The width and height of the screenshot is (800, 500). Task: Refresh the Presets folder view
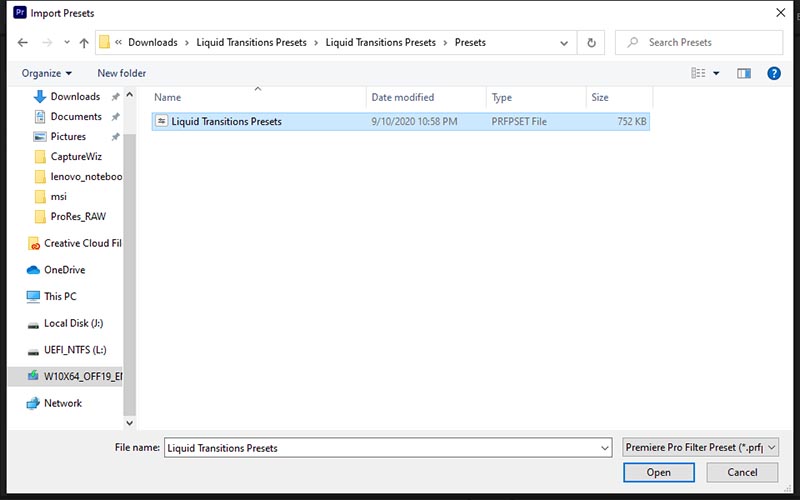(591, 43)
